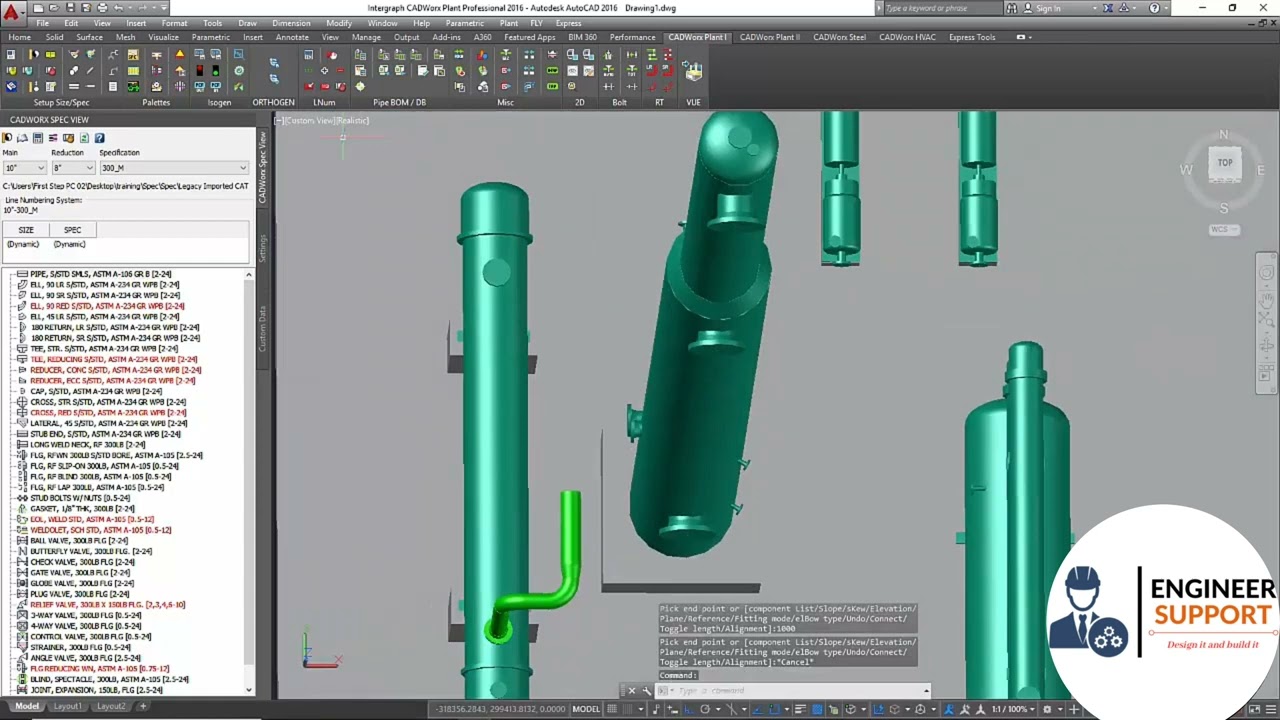Select PIPE, S/STD SMLS, ASTM A-106 component
Screen dimensions: 1280x720
[100, 274]
